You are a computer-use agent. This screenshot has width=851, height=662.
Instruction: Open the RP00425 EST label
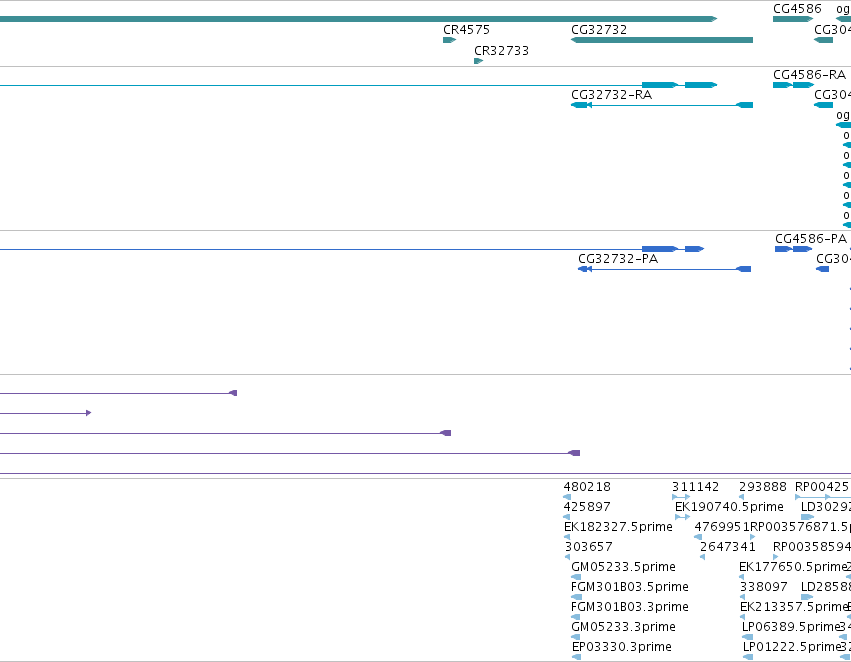coord(822,487)
